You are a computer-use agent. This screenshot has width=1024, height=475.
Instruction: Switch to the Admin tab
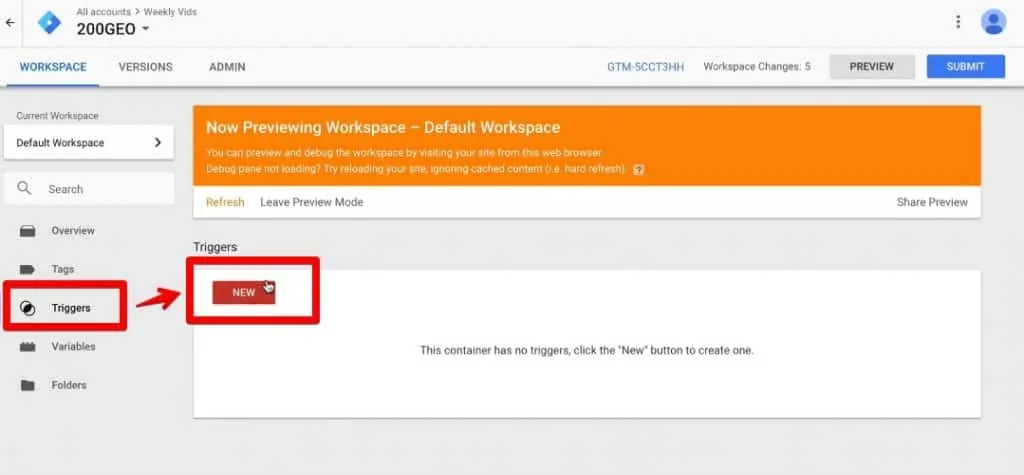tap(227, 67)
